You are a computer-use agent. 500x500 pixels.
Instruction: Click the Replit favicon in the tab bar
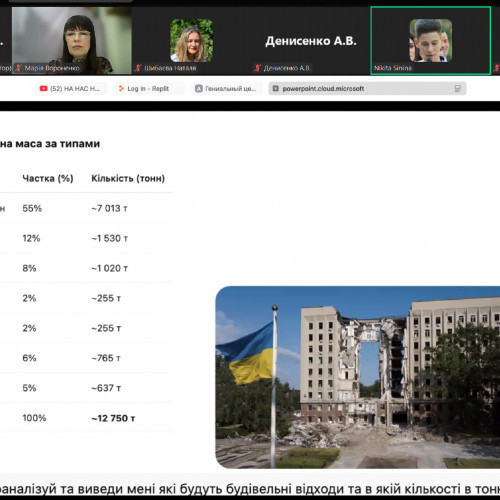pos(121,89)
